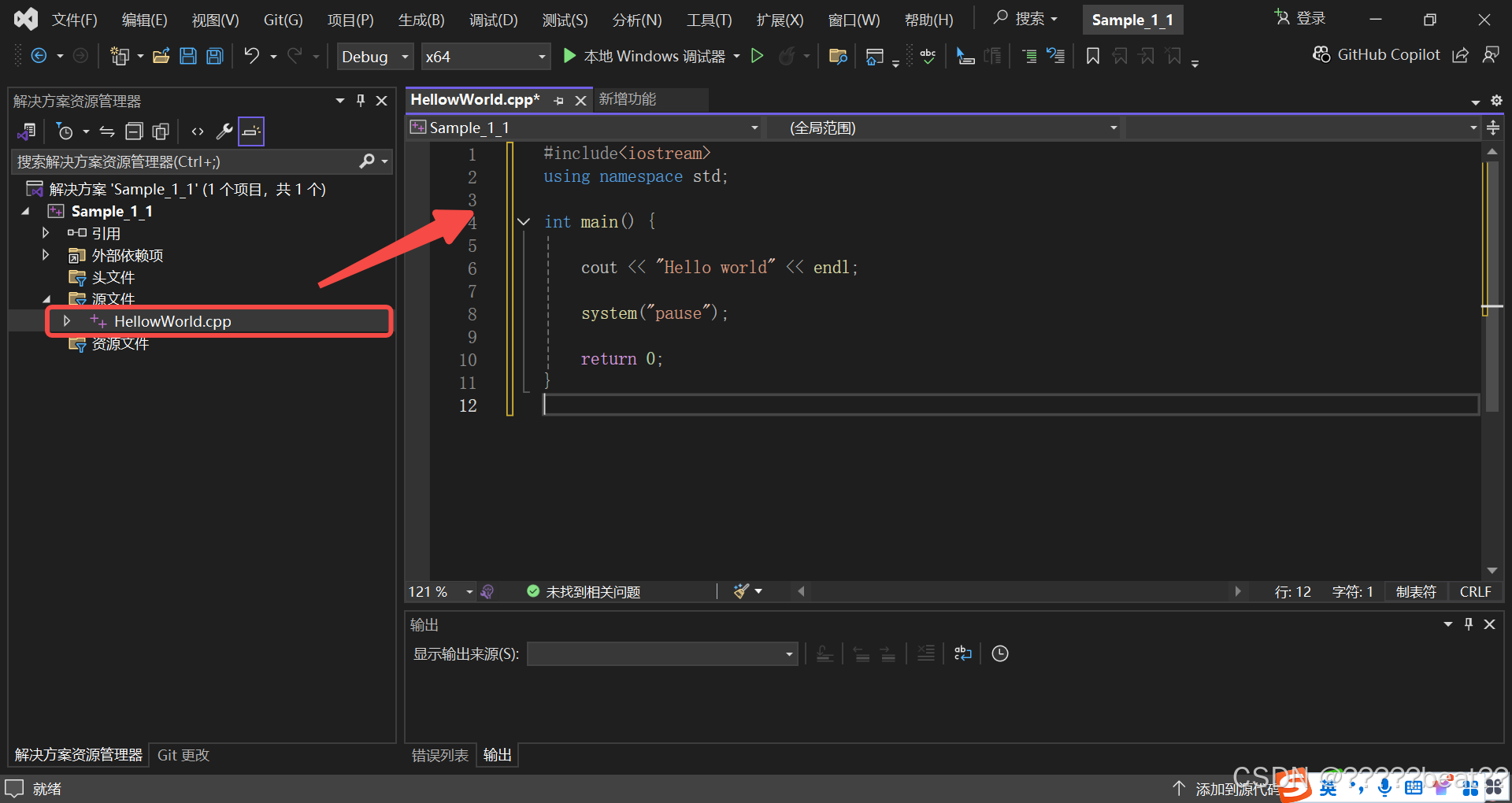Click the split editor window icon
This screenshot has width=1512, height=803.
(1492, 128)
